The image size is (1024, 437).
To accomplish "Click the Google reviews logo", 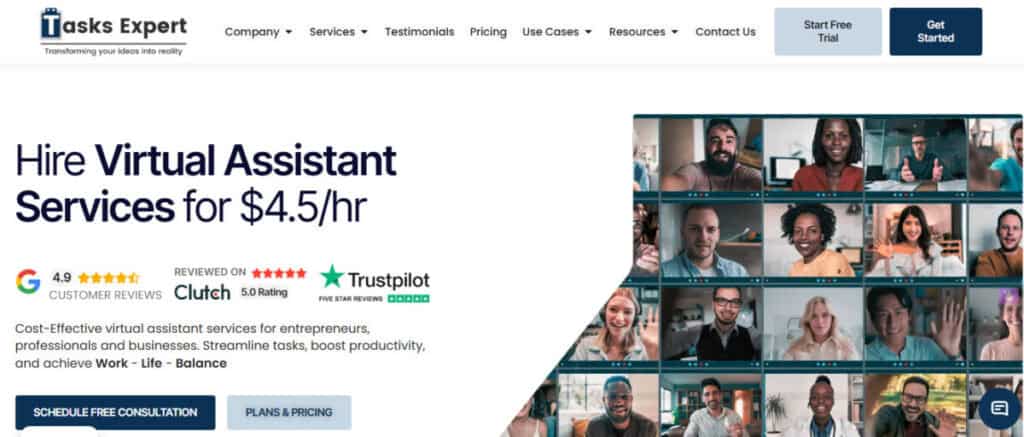I will point(28,281).
